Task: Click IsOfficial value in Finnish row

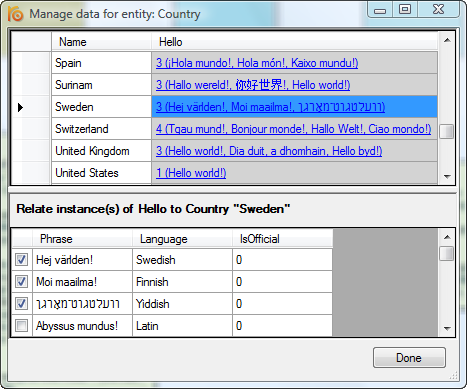Action: click(282, 282)
